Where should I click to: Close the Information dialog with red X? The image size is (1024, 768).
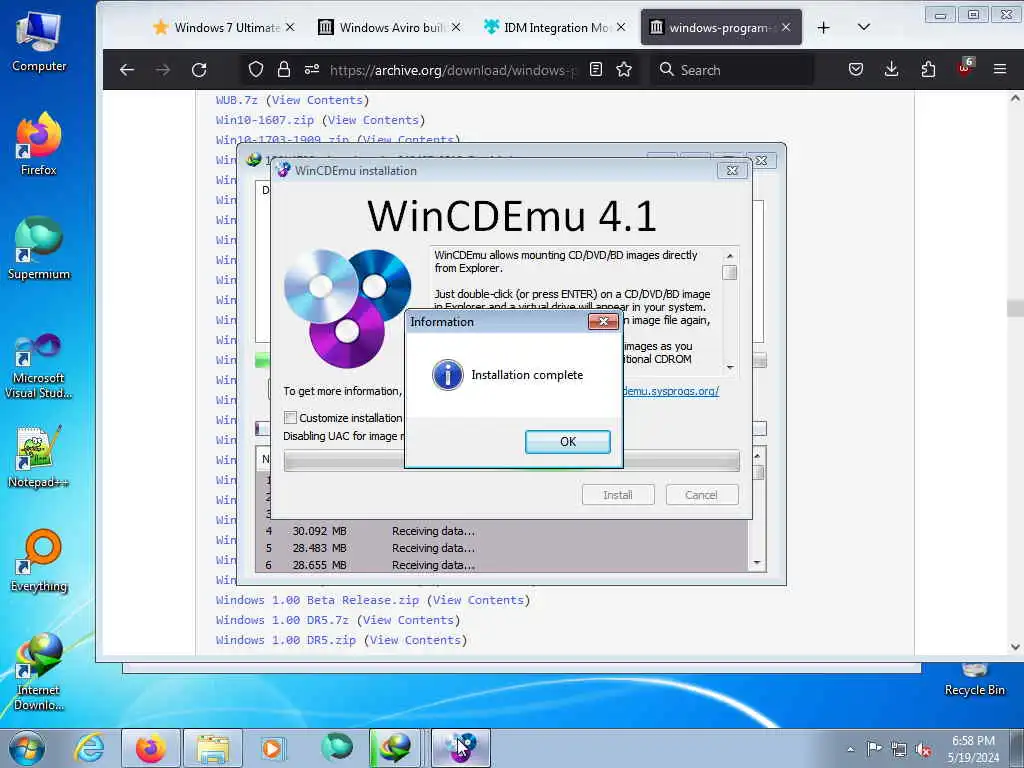603,321
